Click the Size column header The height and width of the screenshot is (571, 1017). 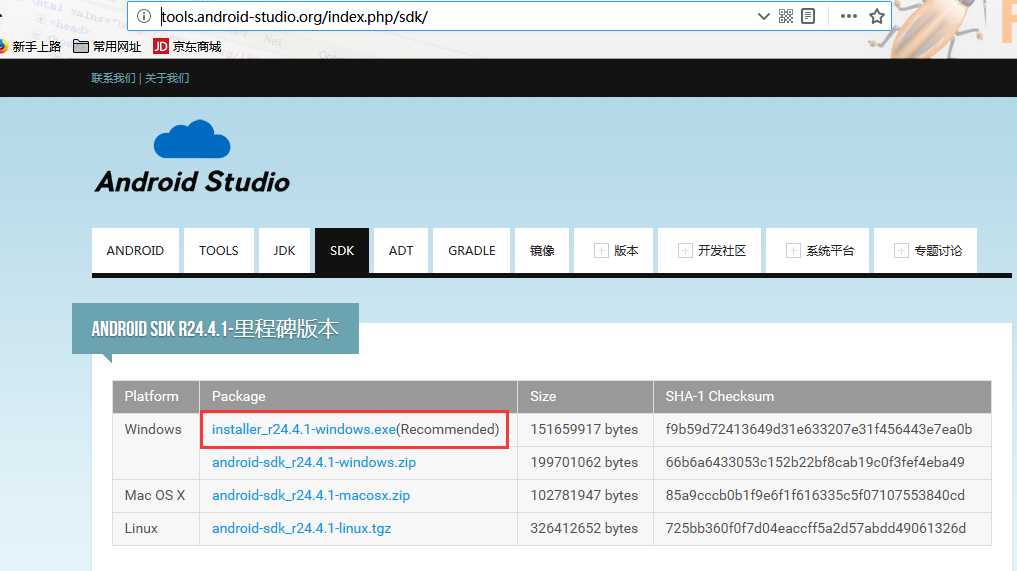(x=585, y=396)
